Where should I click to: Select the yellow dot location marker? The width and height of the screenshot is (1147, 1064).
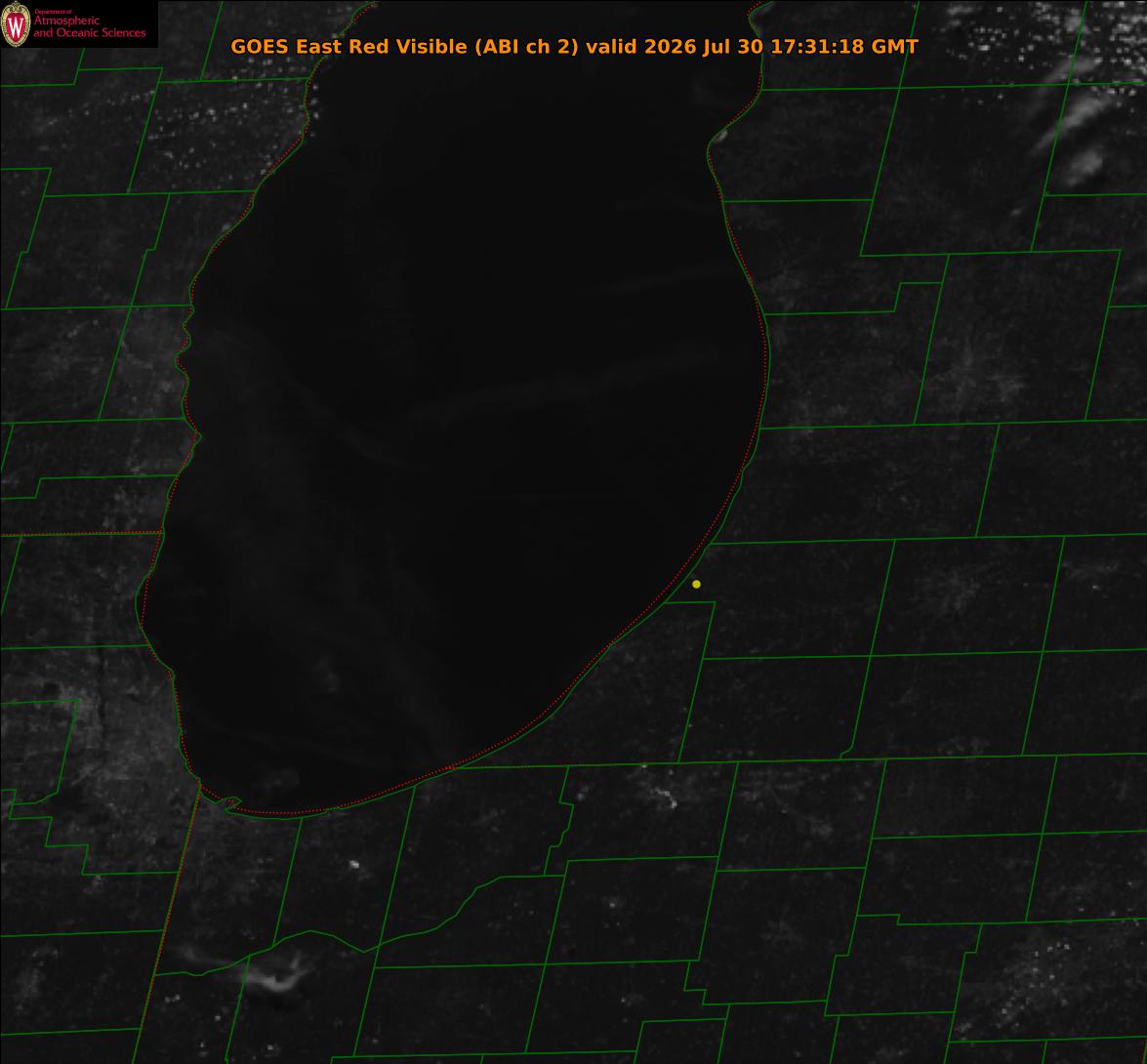pos(696,584)
